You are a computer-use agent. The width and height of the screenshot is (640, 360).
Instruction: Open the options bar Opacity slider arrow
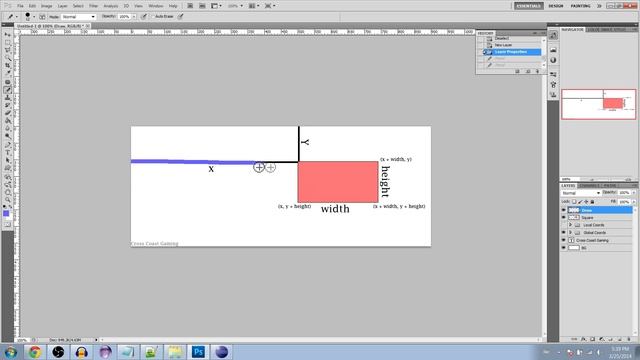(x=134, y=17)
